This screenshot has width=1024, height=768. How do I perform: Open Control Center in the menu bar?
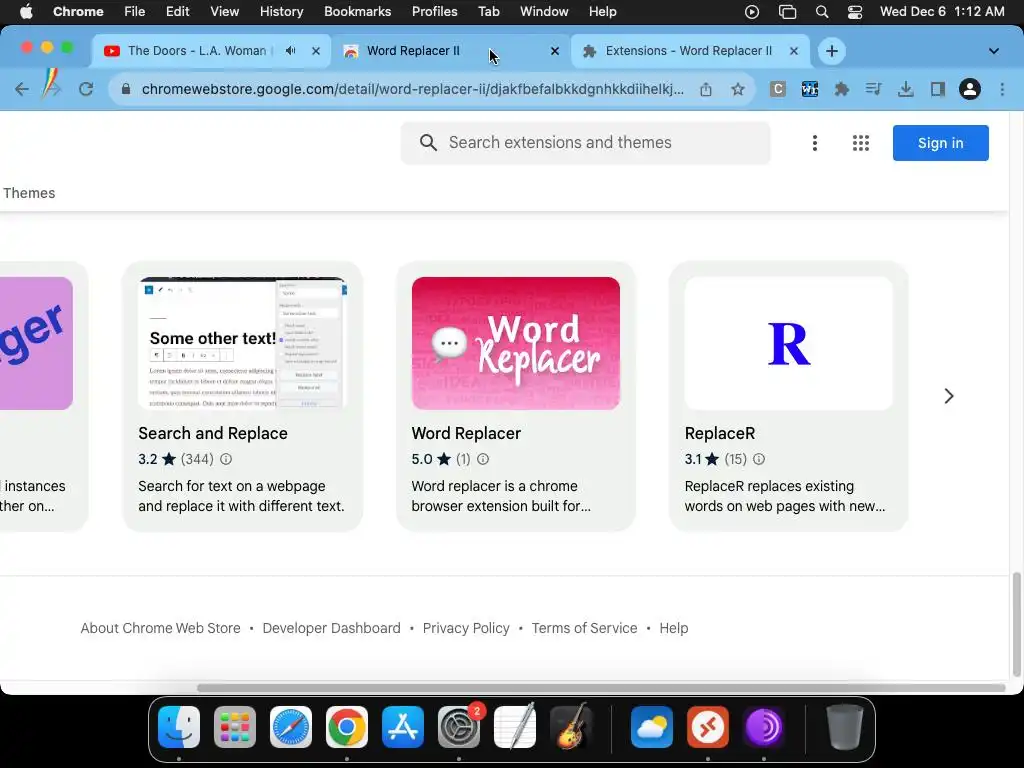[x=855, y=12]
